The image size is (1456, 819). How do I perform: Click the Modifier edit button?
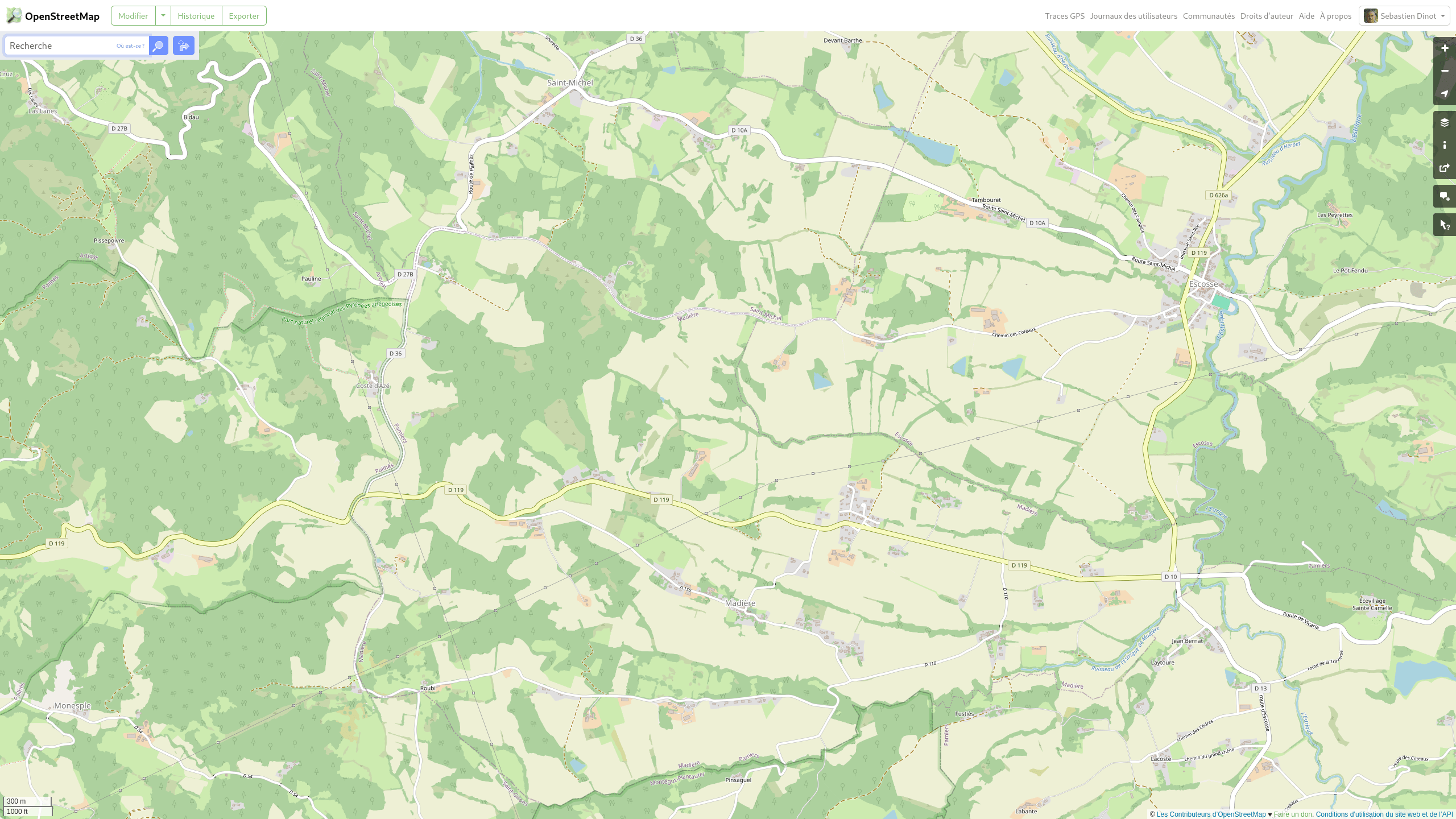[x=133, y=16]
